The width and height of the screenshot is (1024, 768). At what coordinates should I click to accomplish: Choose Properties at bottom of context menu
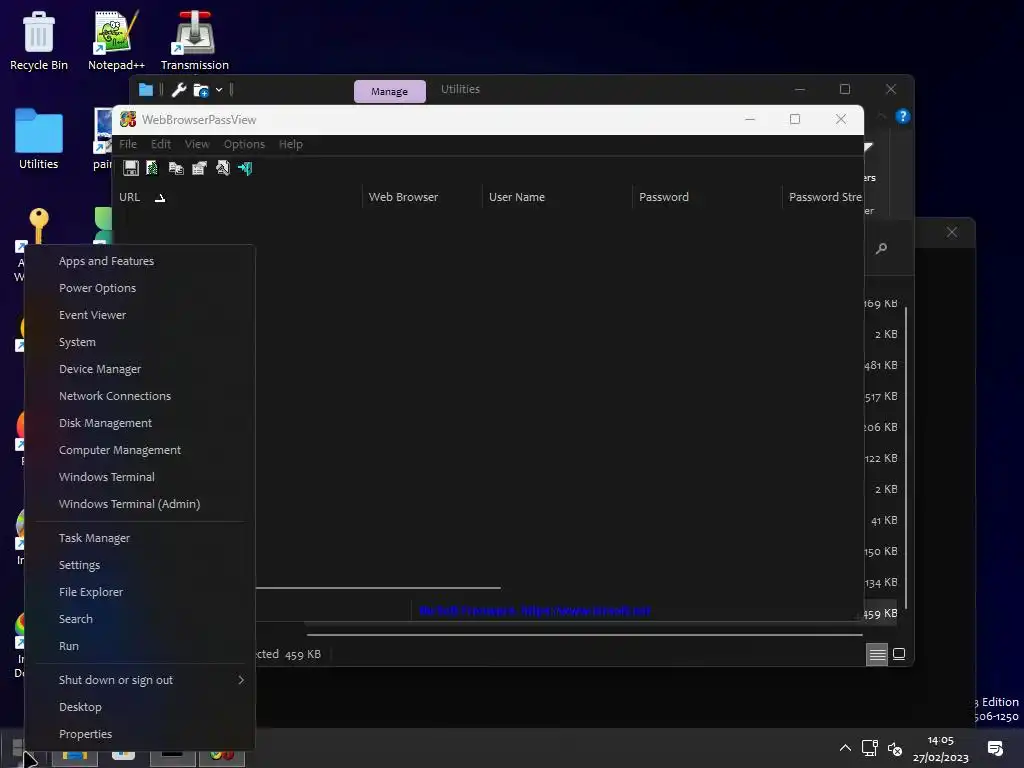139,734
